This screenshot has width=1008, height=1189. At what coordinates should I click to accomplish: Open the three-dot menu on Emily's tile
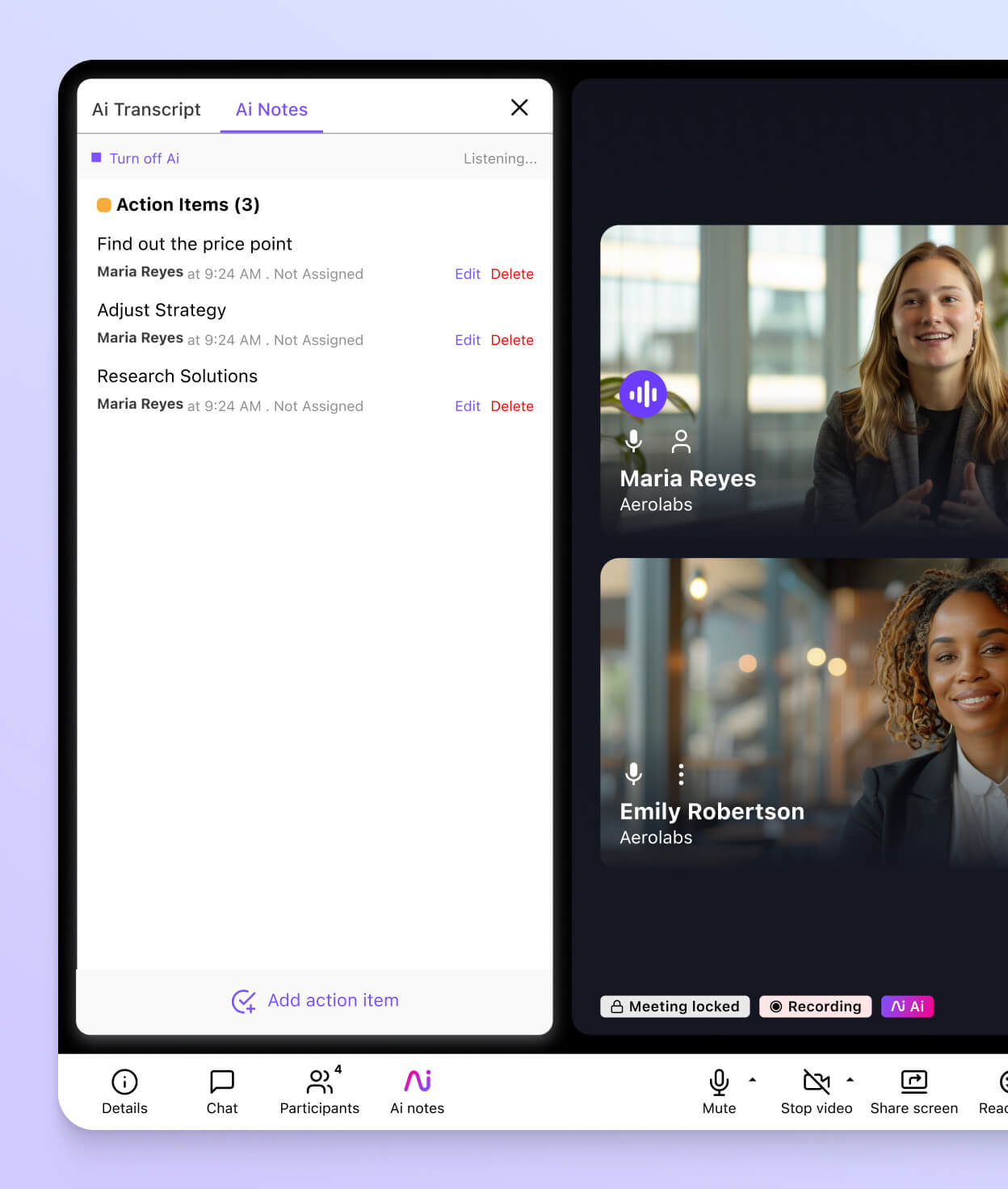click(x=681, y=774)
